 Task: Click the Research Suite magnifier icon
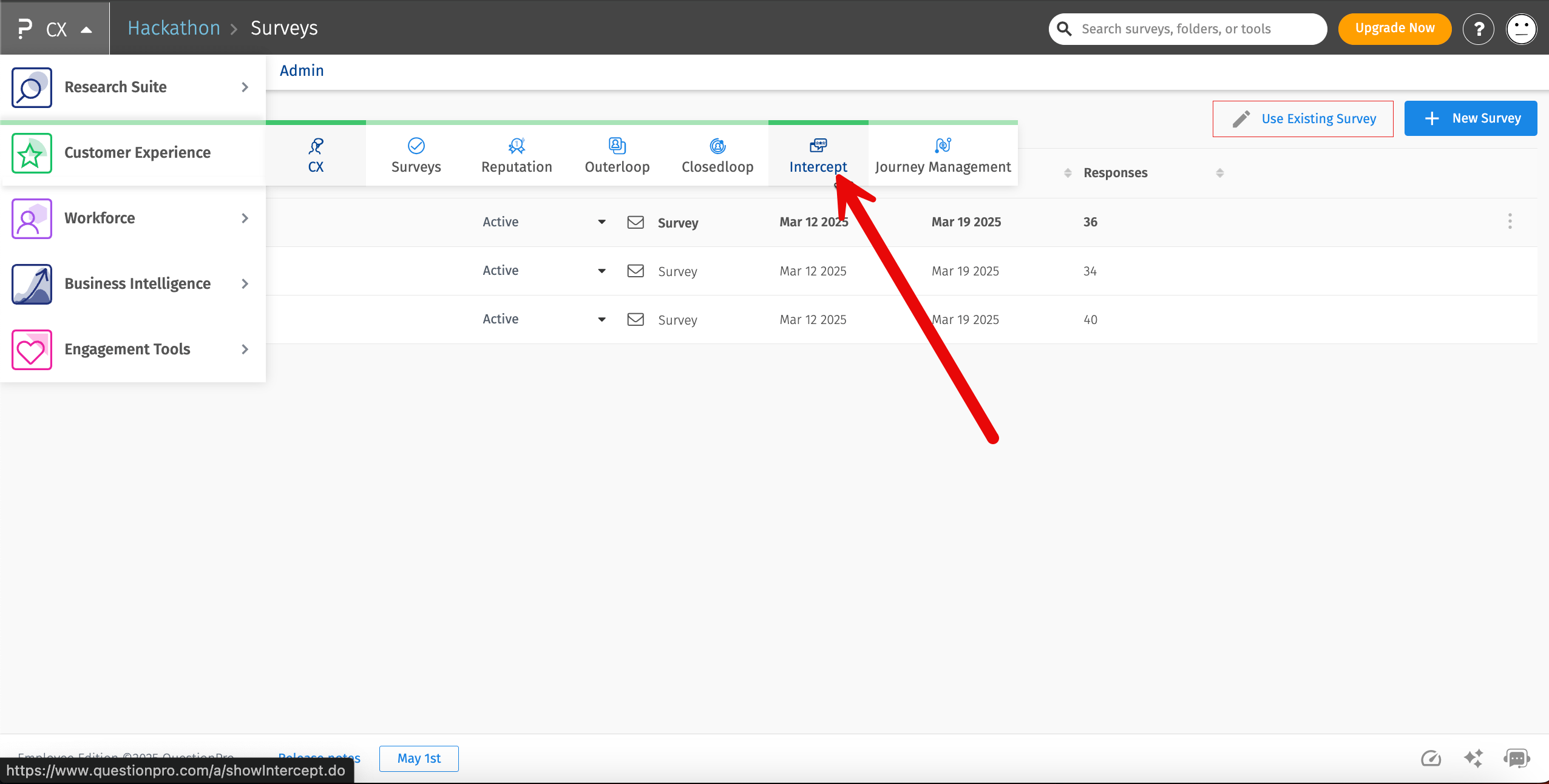pyautogui.click(x=32, y=87)
